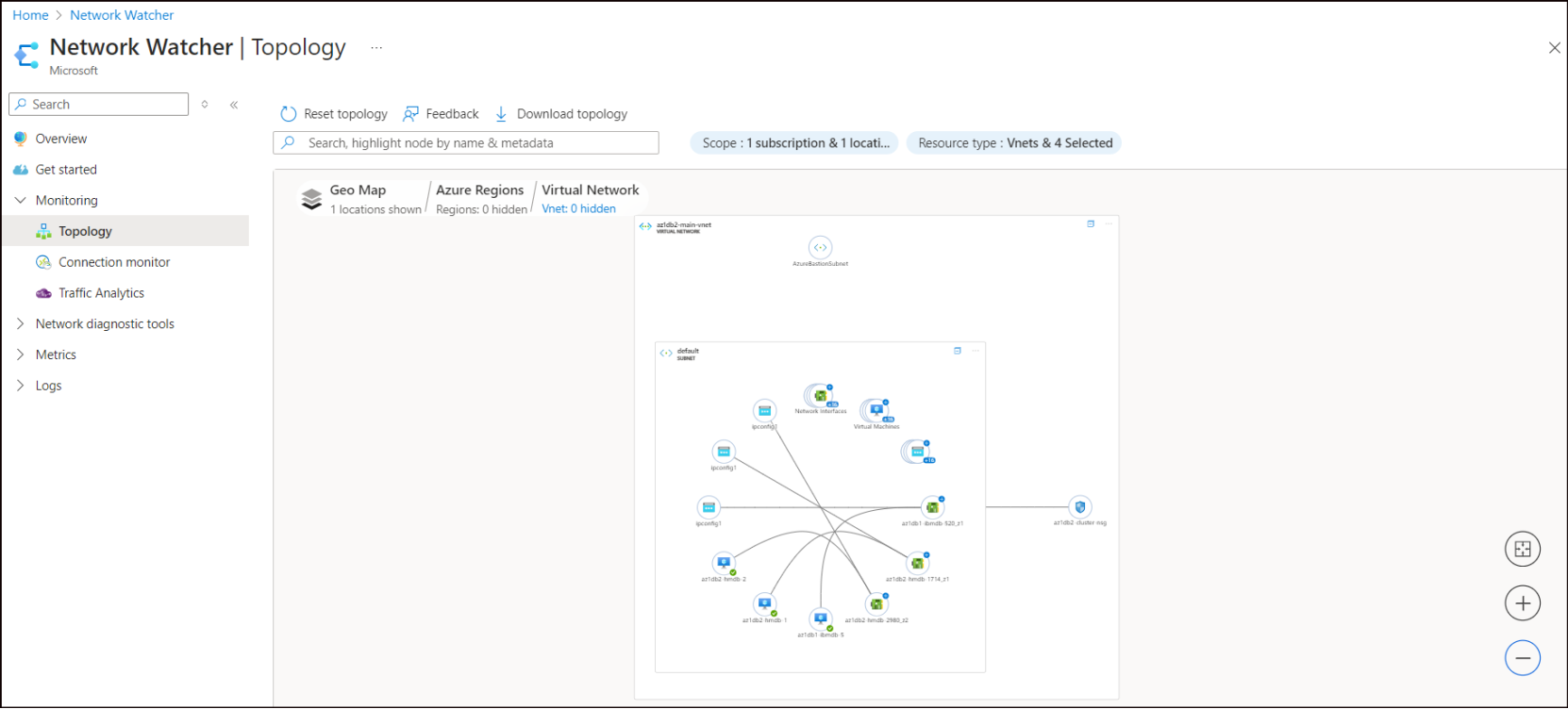Open the ellipsis menu beside Topology title
1568x709 pixels.
coord(376,48)
